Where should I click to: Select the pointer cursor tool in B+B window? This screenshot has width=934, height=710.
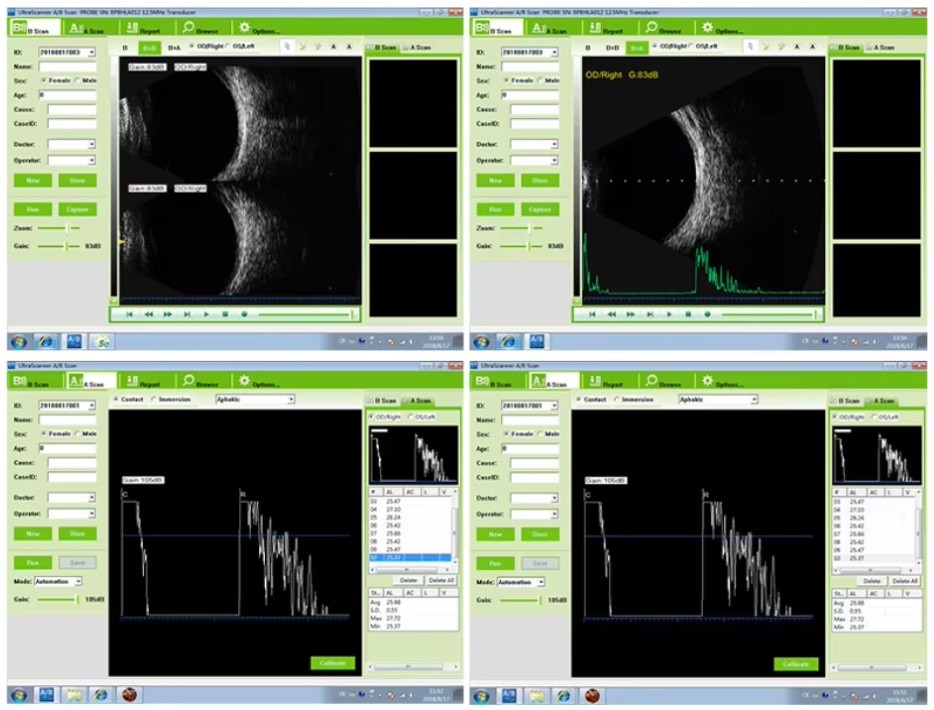[287, 46]
